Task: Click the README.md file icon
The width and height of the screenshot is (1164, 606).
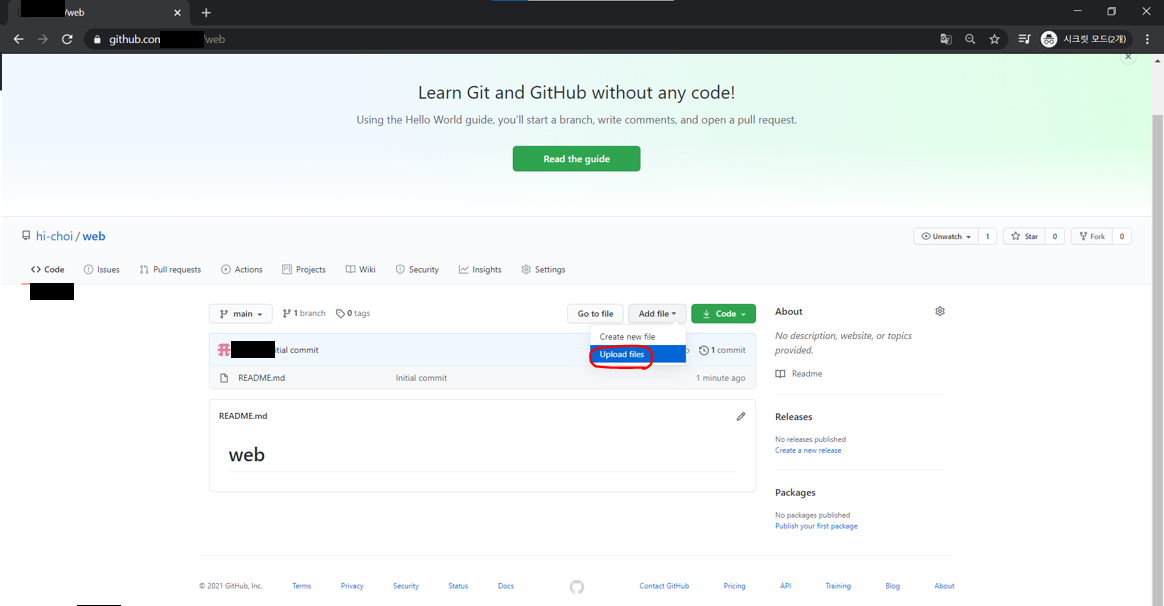Action: tap(224, 378)
